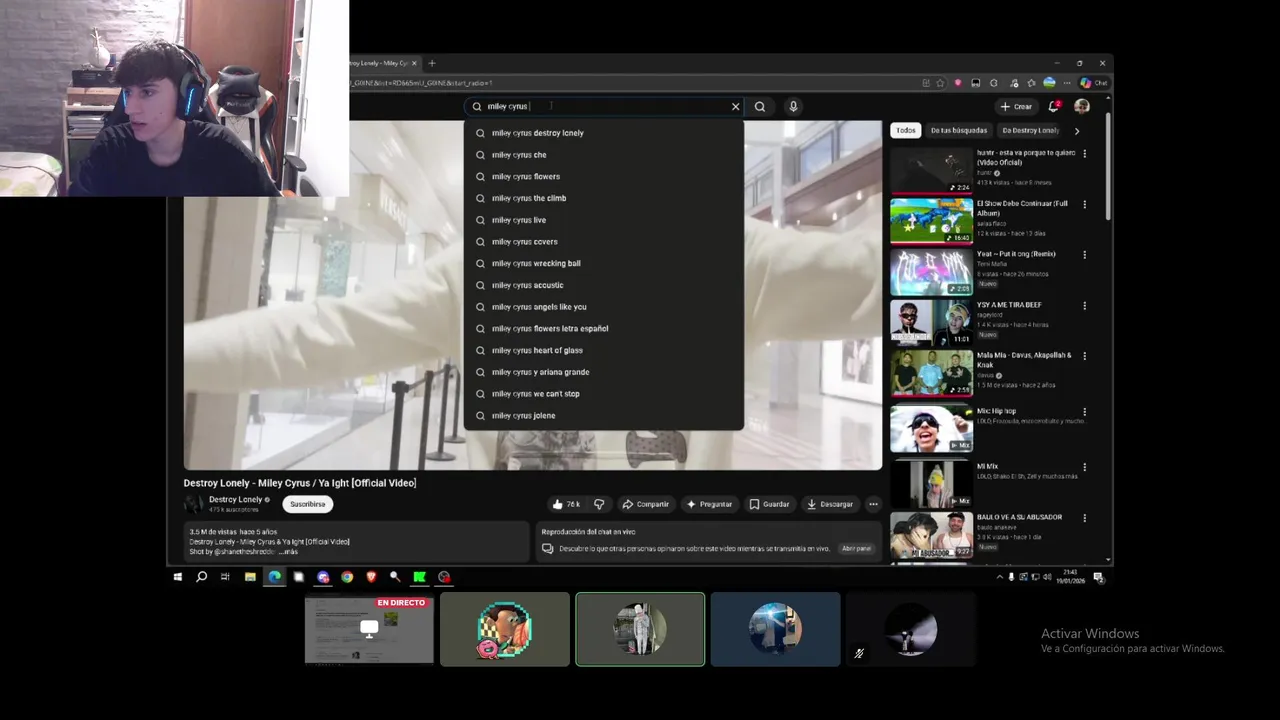
Task: Activate voice search microphone
Action: point(793,106)
